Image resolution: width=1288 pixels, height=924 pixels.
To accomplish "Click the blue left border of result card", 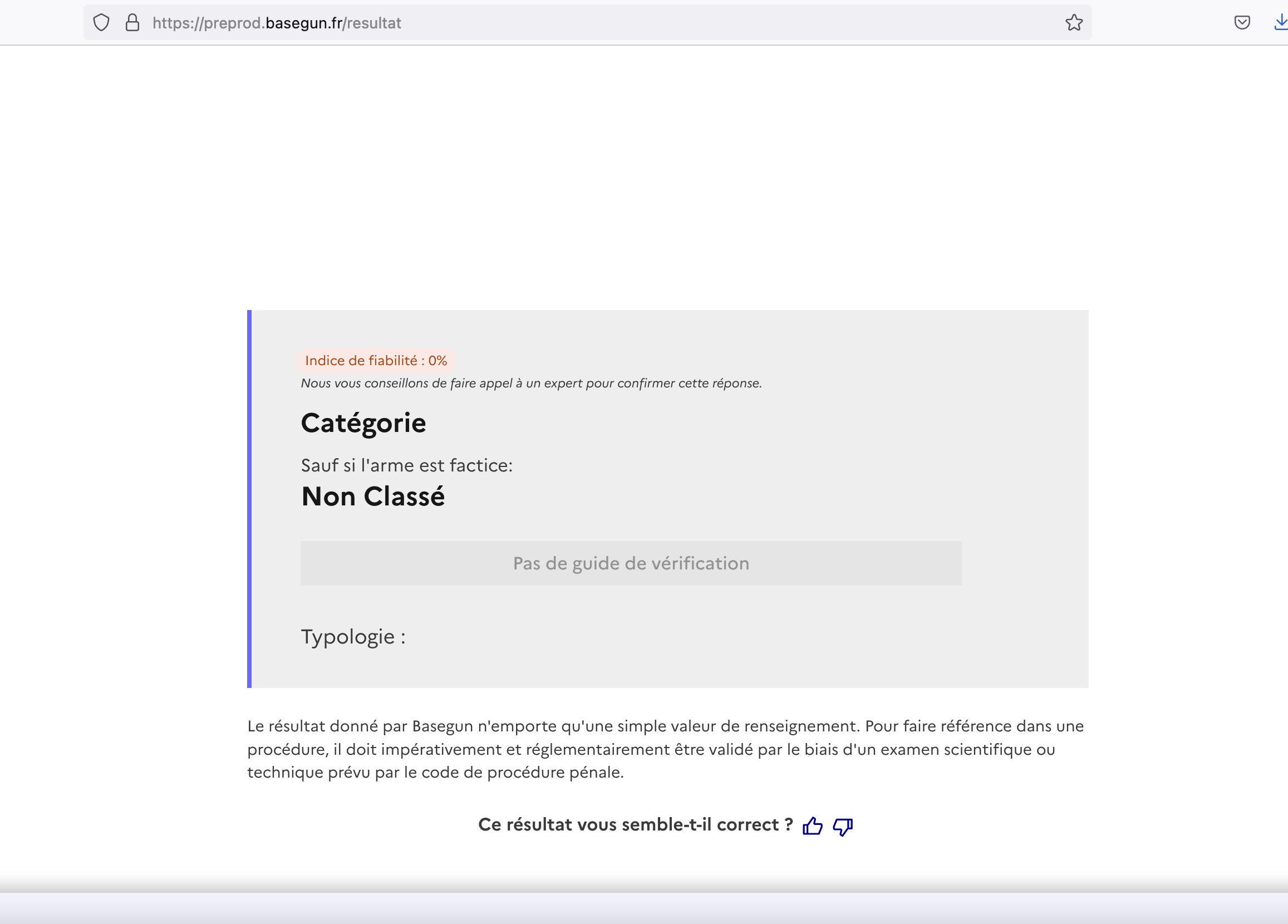I will 249,499.
